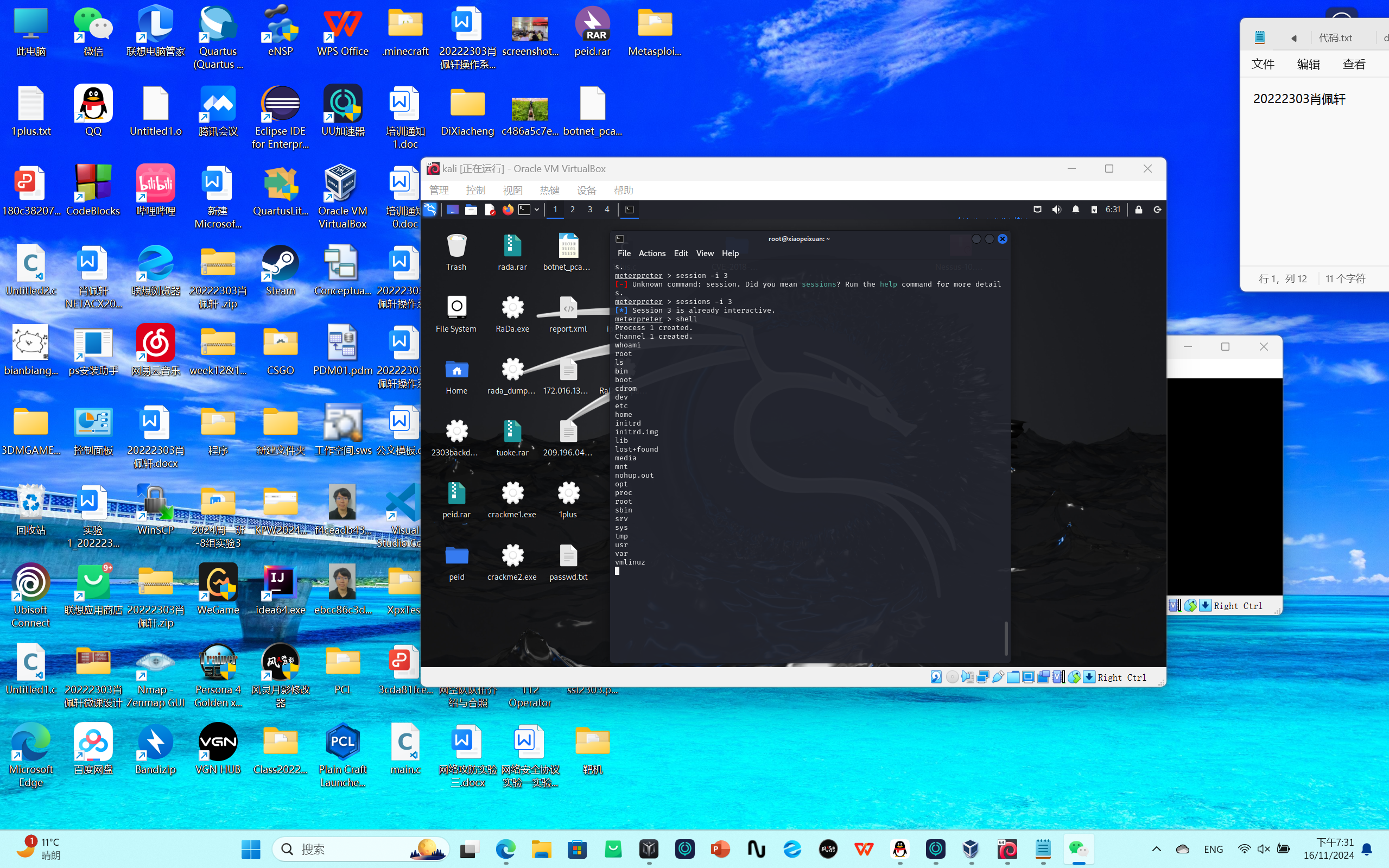Screen dimensions: 1389x868
Task: Open the terminal File menu
Action: click(x=624, y=253)
